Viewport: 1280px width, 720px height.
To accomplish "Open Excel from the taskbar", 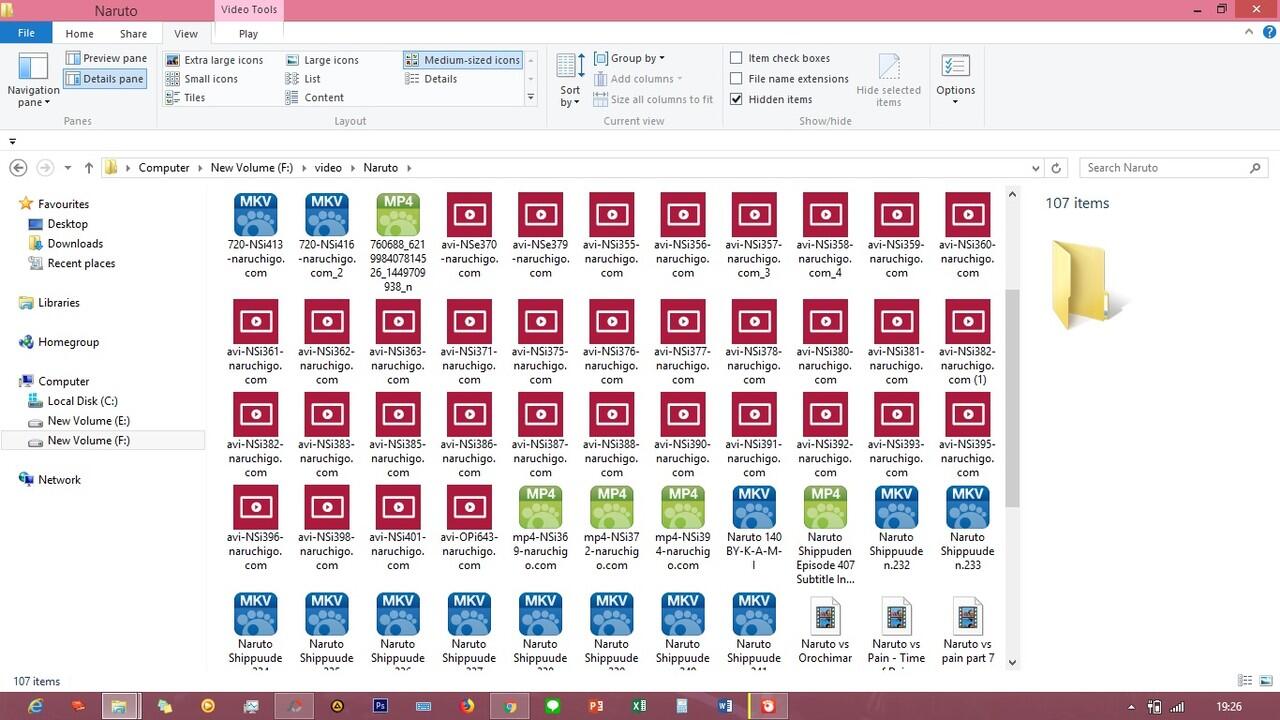I will (x=638, y=706).
